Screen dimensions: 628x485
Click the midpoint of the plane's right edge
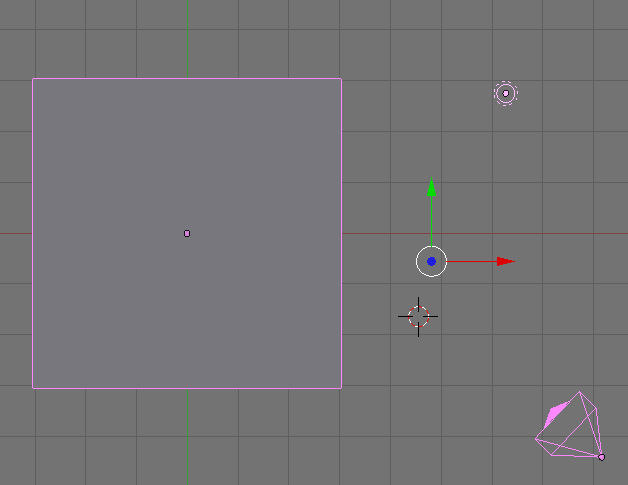click(x=341, y=233)
